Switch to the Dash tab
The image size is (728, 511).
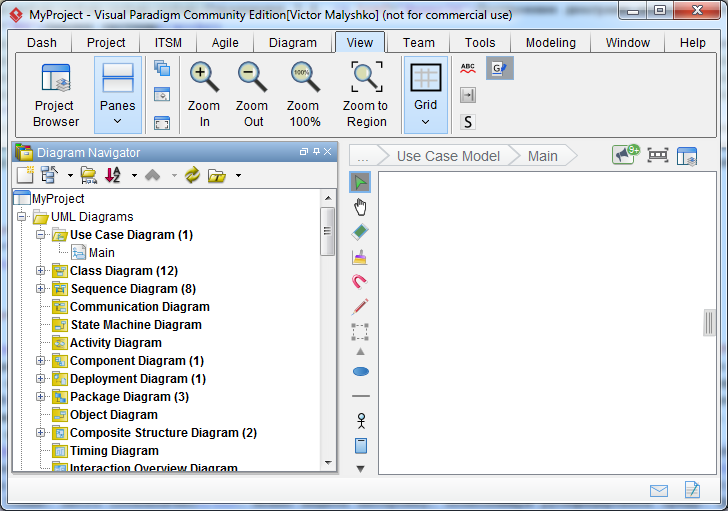(42, 43)
